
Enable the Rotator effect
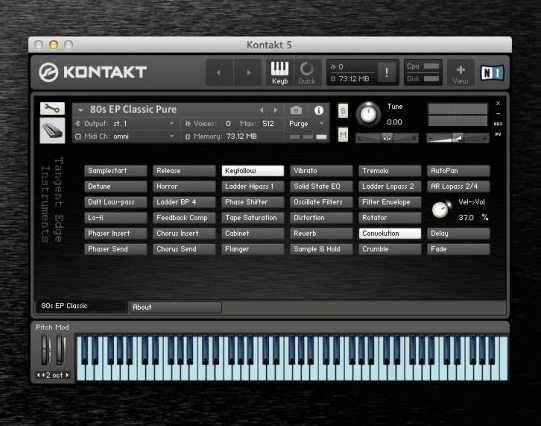coord(390,218)
